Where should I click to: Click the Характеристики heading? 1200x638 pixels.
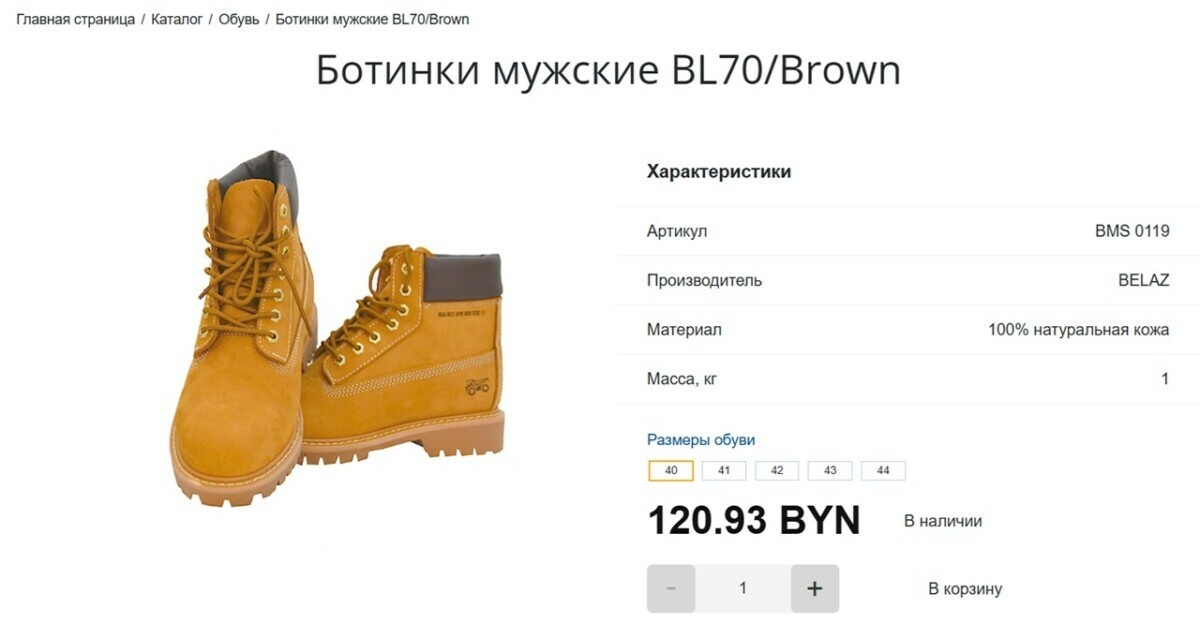pos(719,172)
